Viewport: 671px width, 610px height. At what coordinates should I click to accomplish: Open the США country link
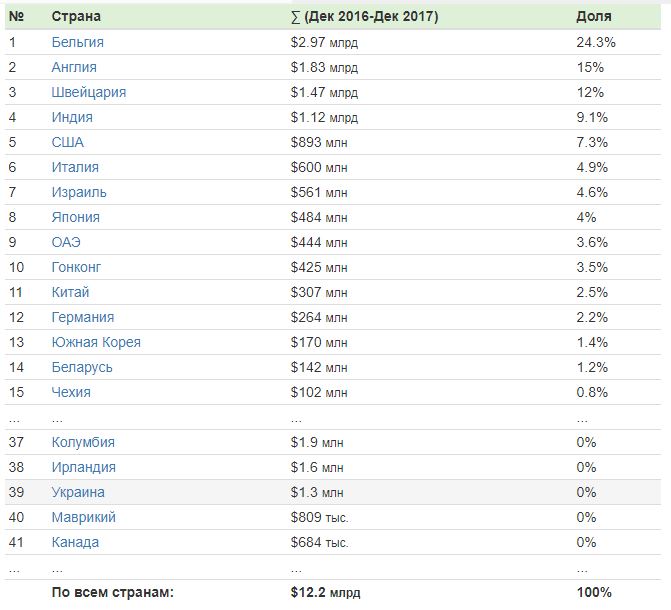tap(67, 142)
